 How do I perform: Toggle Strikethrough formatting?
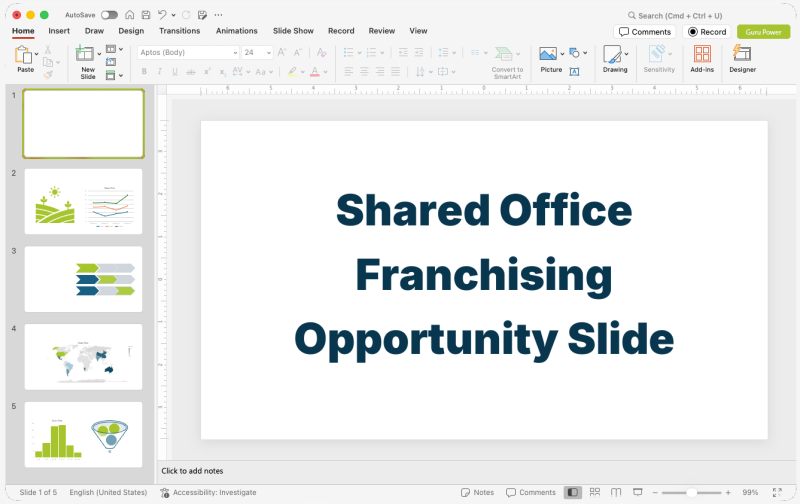[x=190, y=71]
